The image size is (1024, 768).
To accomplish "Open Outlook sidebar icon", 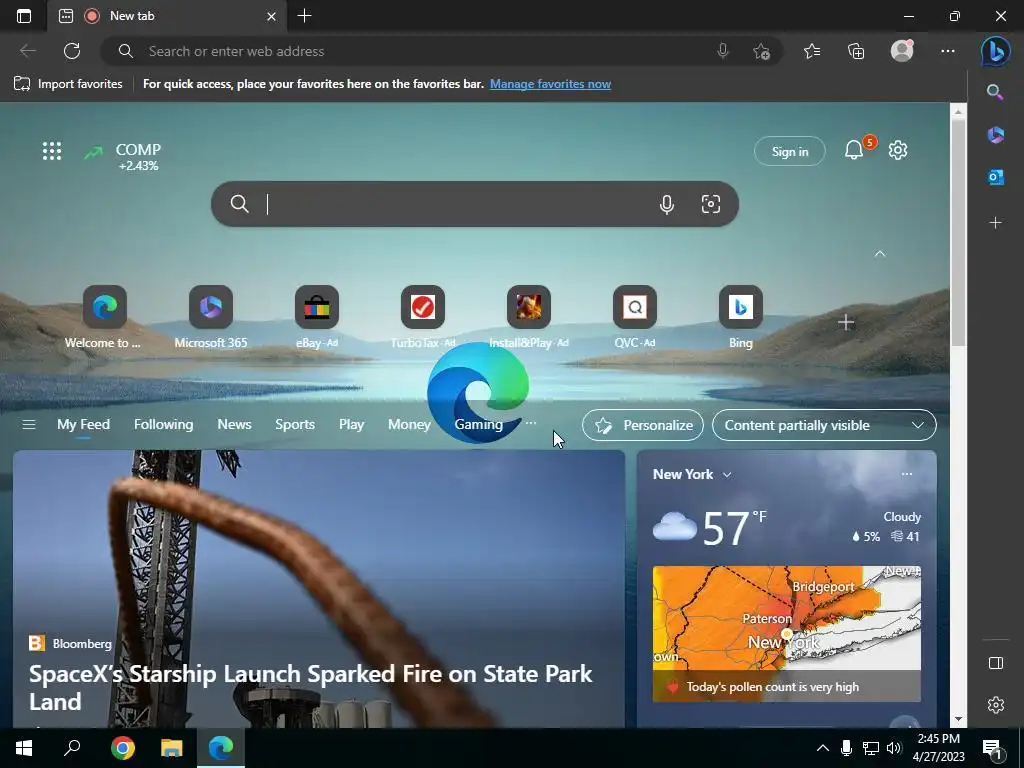I will click(x=995, y=177).
